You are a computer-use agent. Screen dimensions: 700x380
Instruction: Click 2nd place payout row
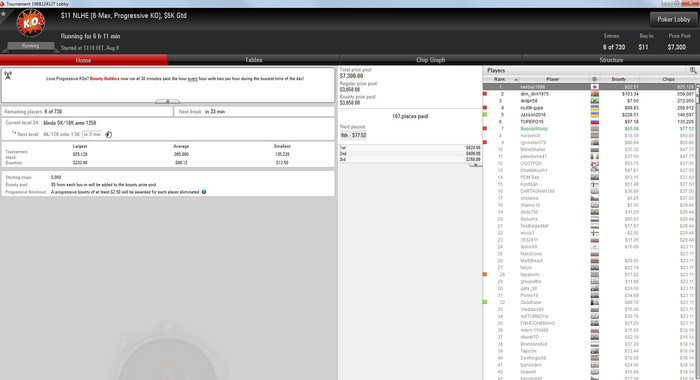pyautogui.click(x=410, y=154)
